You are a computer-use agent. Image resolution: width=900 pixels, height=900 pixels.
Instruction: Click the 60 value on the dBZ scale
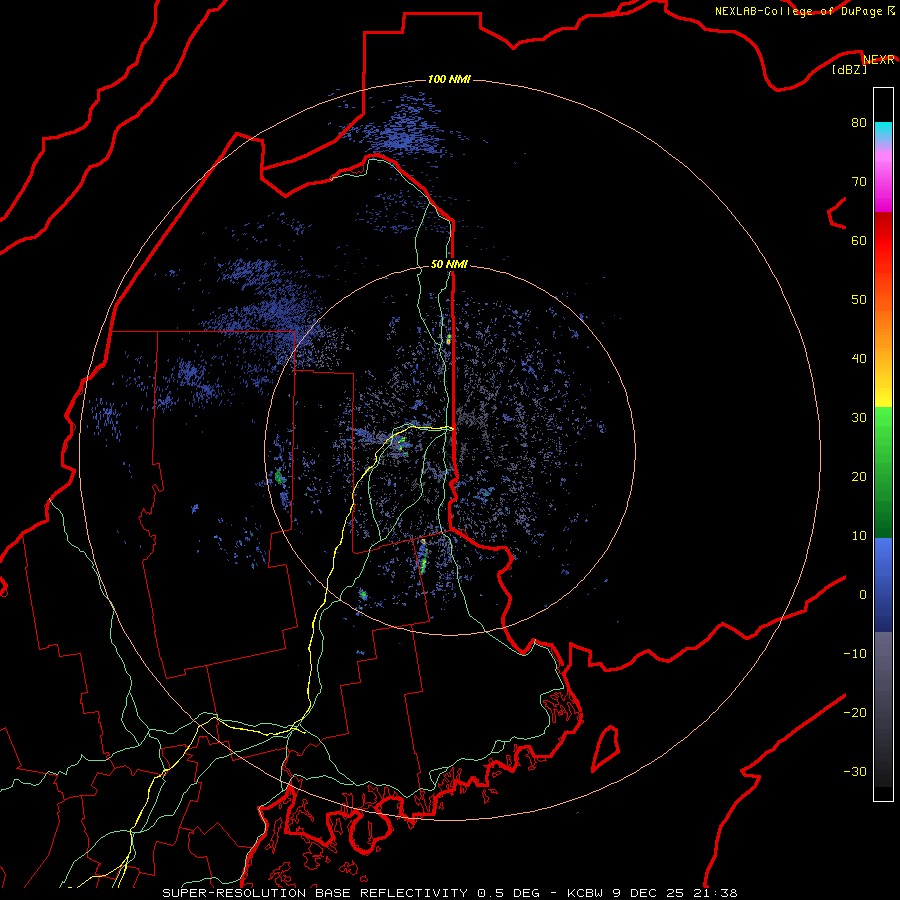pos(859,240)
